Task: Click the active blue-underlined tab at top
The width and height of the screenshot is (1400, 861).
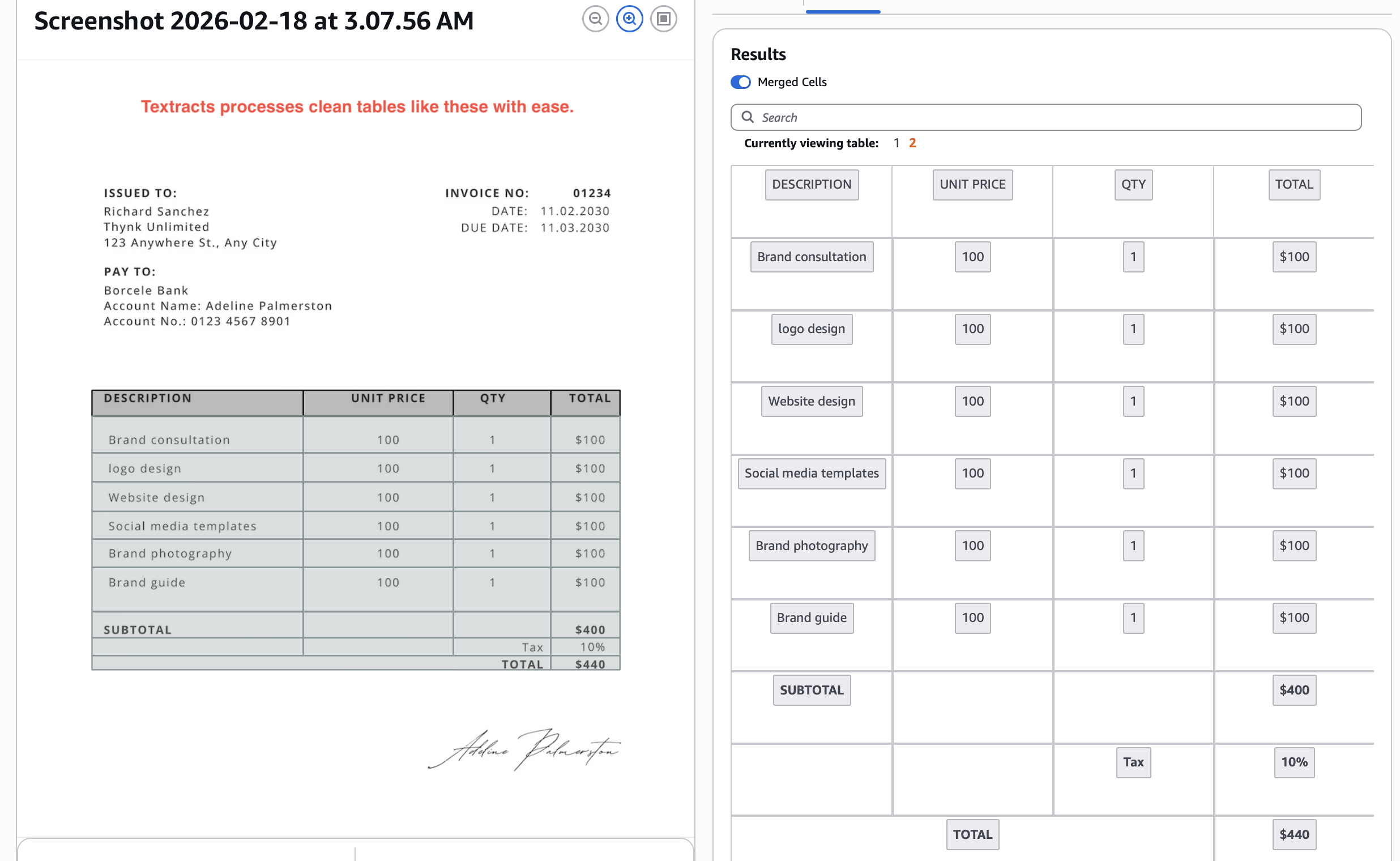Action: [x=843, y=7]
